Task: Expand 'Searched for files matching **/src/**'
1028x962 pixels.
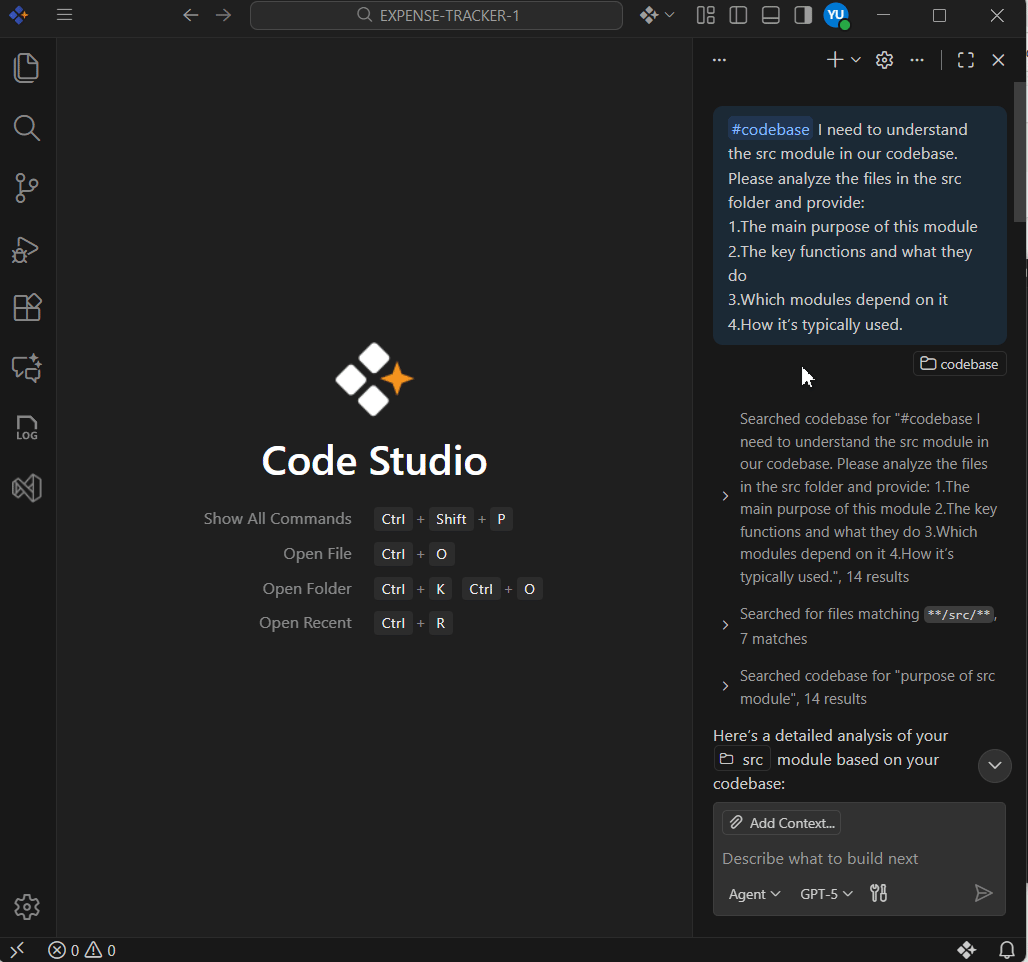Action: tap(725, 625)
